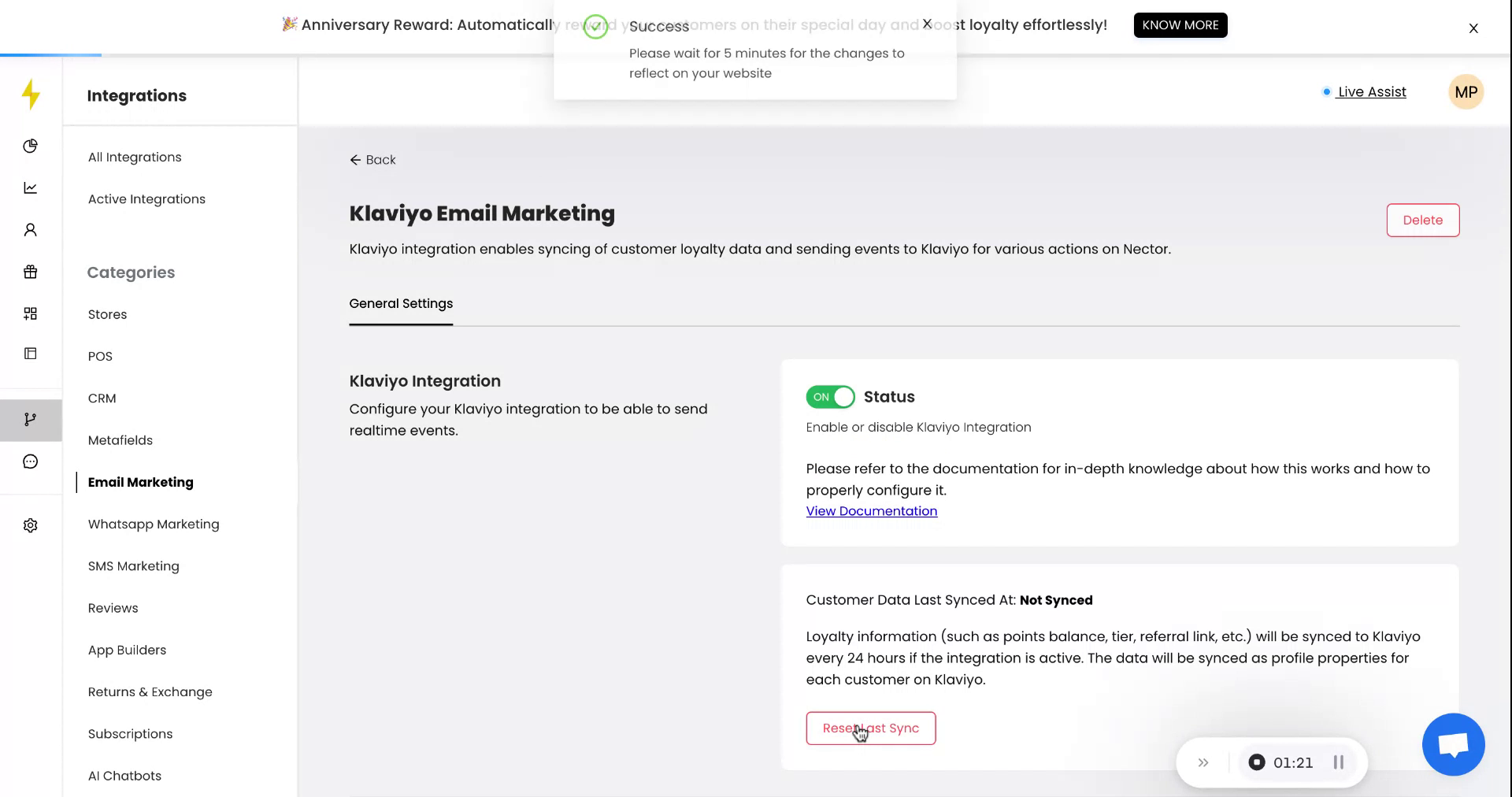
Task: Click the Reset Last Sync button
Action: 870,728
